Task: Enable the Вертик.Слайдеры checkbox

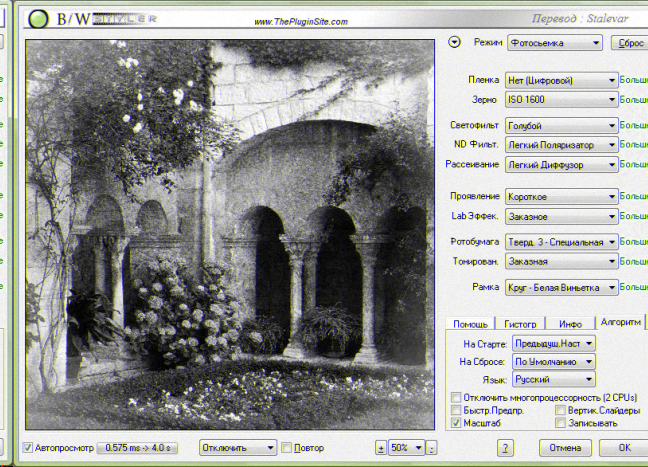Action: pos(560,410)
